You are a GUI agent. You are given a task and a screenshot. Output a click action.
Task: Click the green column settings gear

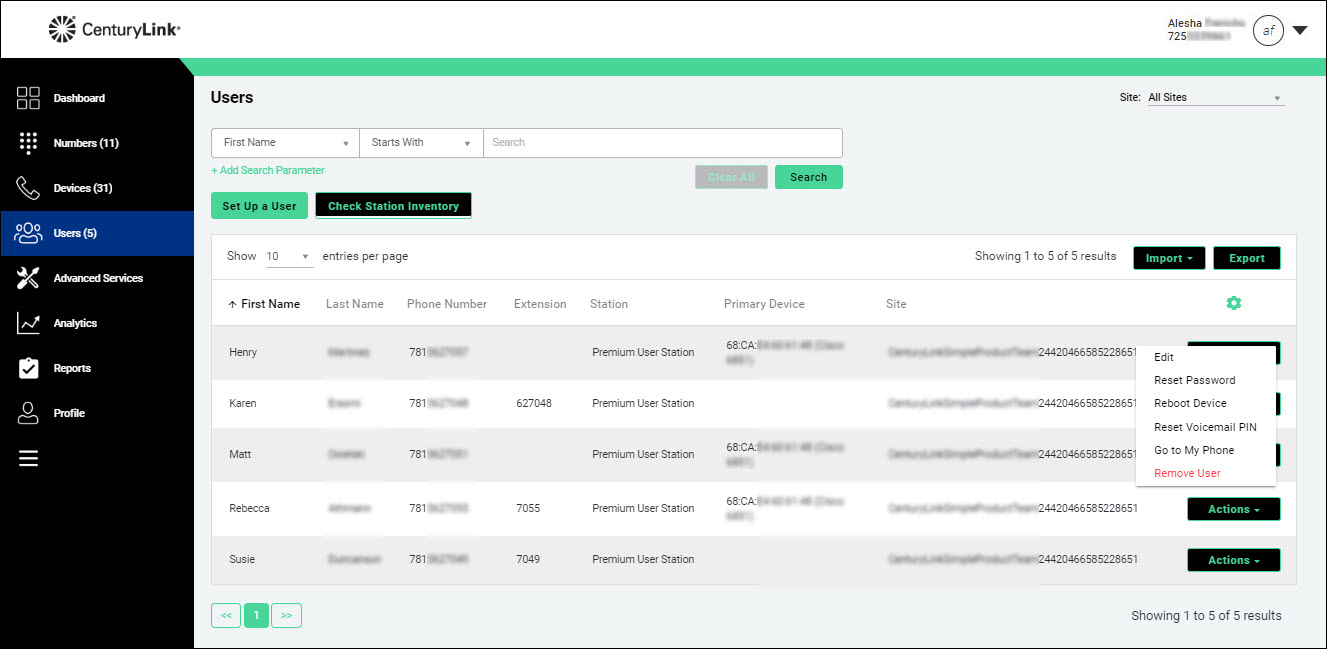(x=1233, y=303)
